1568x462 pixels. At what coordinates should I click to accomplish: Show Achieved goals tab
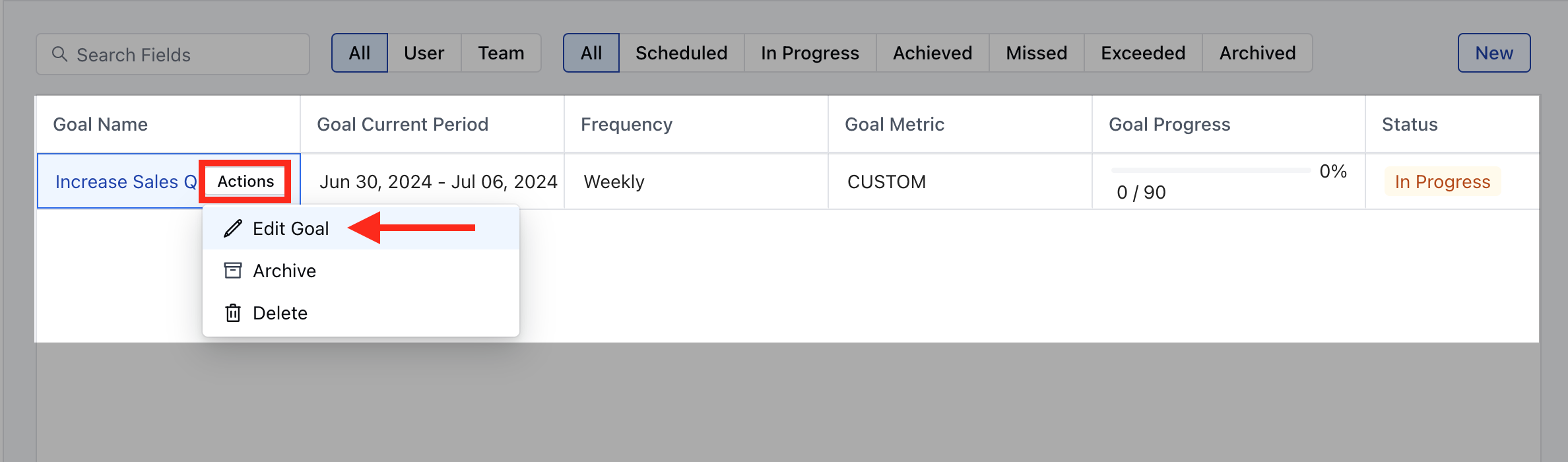(x=933, y=53)
